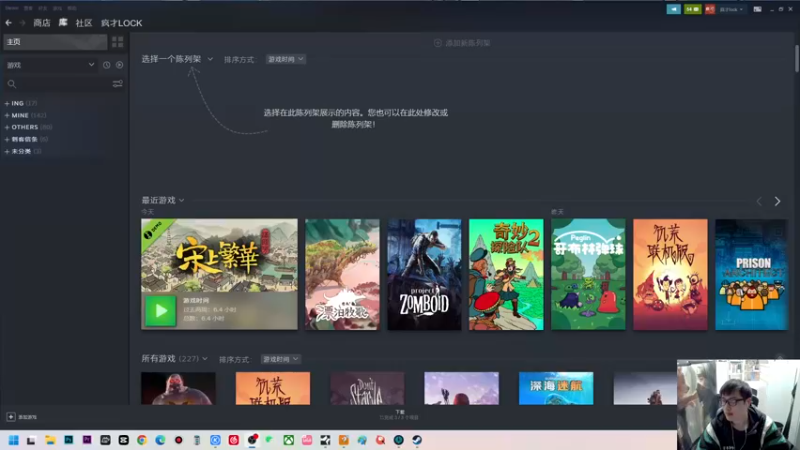Image resolution: width=800 pixels, height=450 pixels.
Task: Open the 游戏 filter dropdown in sidebar
Action: pyautogui.click(x=50, y=65)
